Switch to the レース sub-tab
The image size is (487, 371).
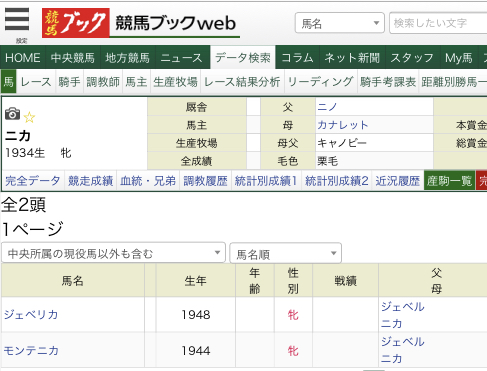[x=36, y=81]
